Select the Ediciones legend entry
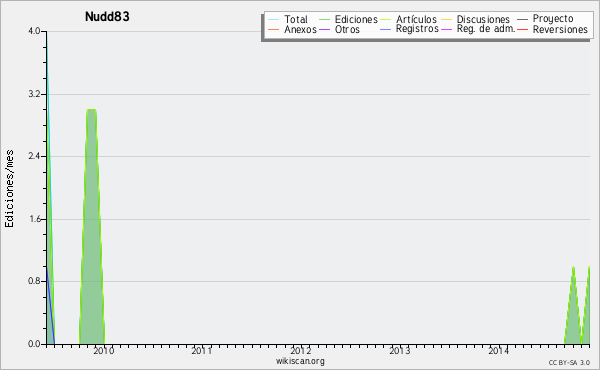The height and width of the screenshot is (370, 600). pos(356,19)
